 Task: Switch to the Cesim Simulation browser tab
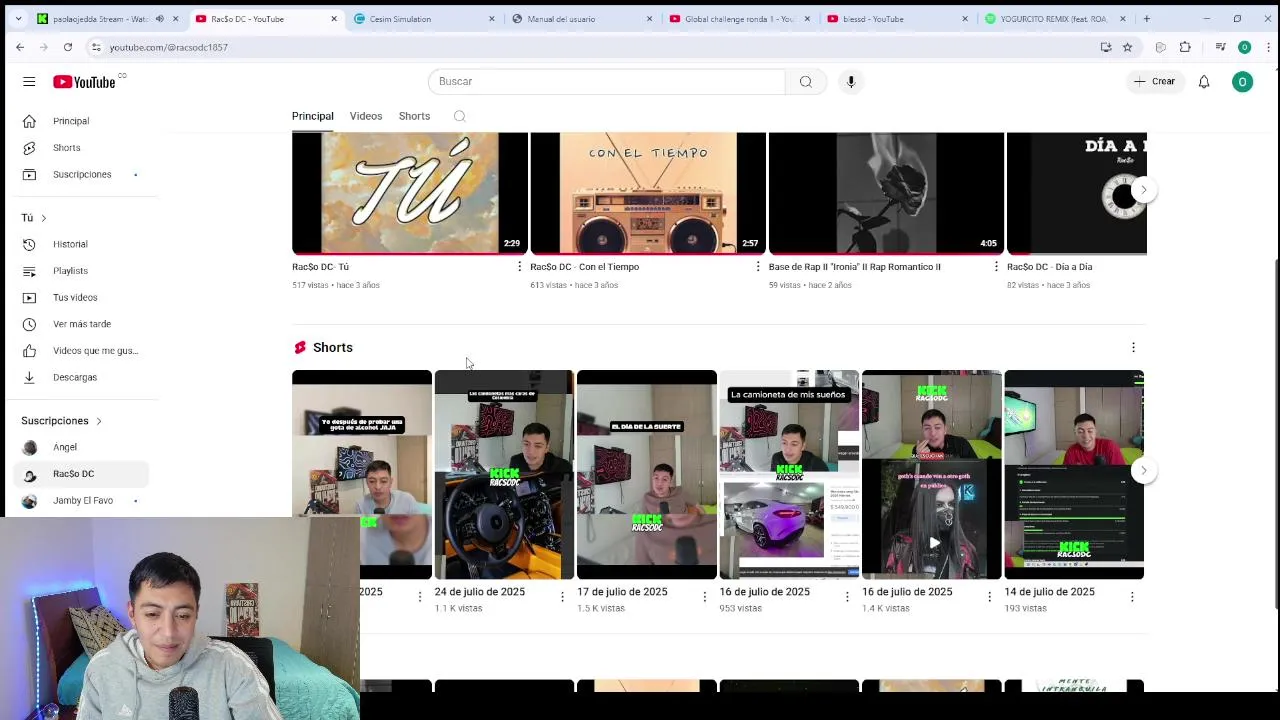(x=422, y=19)
